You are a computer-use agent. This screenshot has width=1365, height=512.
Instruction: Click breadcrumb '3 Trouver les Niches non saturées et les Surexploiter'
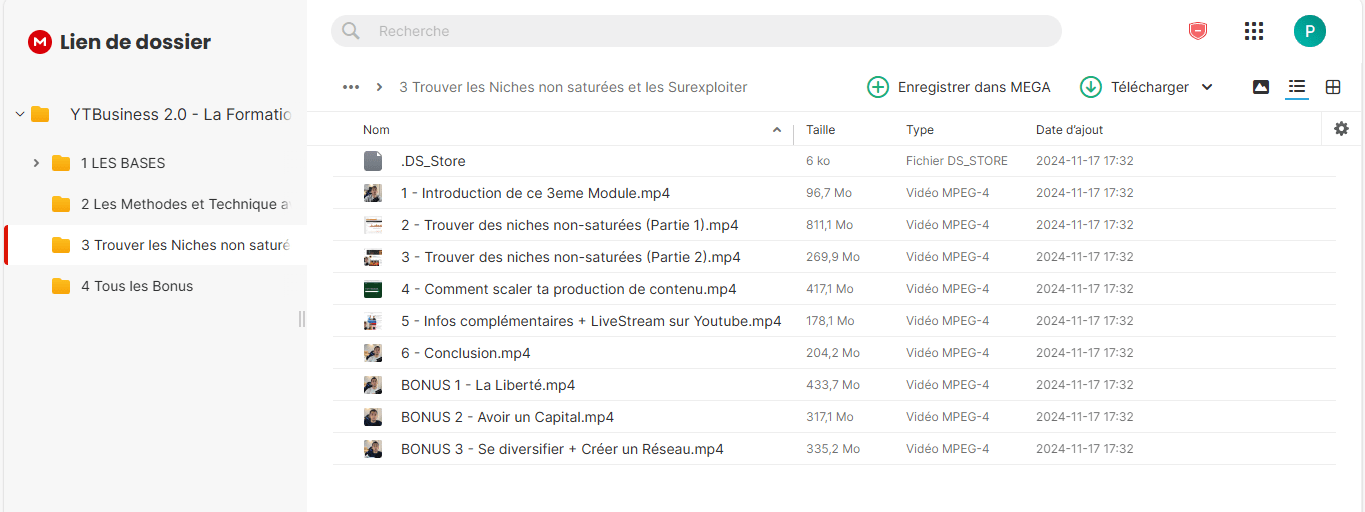point(573,87)
